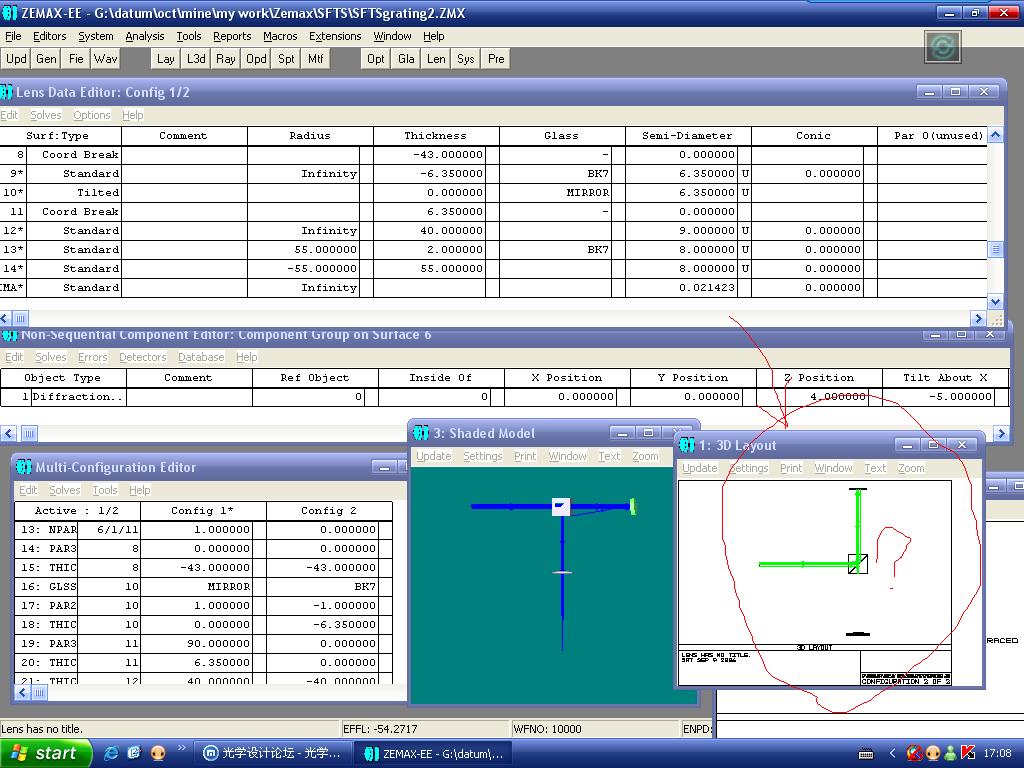Click right scroll arrow in Non-Sequential Component Editor
1024x768 pixels.
coord(1000,433)
